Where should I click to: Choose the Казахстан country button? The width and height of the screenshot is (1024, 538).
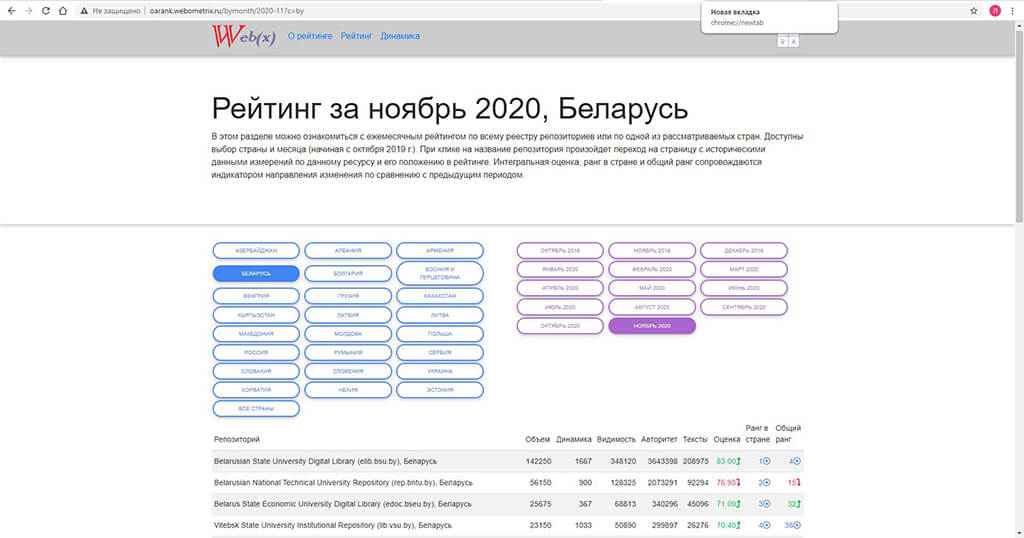click(x=440, y=296)
